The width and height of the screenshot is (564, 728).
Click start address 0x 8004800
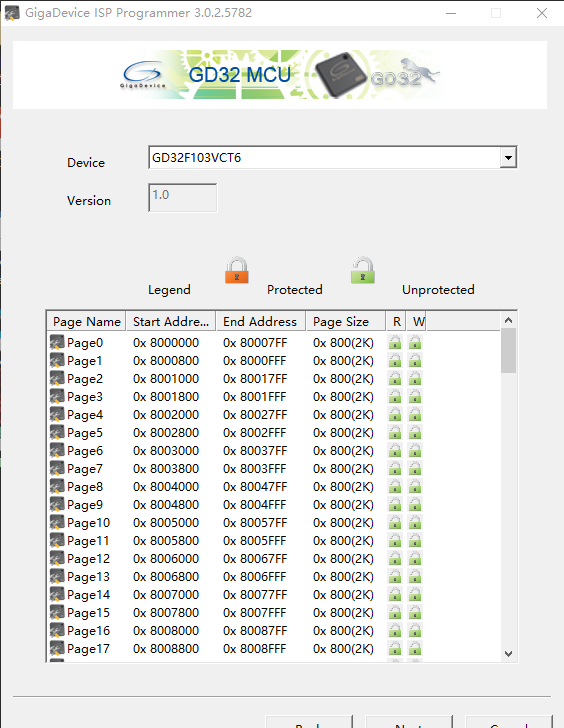pyautogui.click(x=166, y=505)
